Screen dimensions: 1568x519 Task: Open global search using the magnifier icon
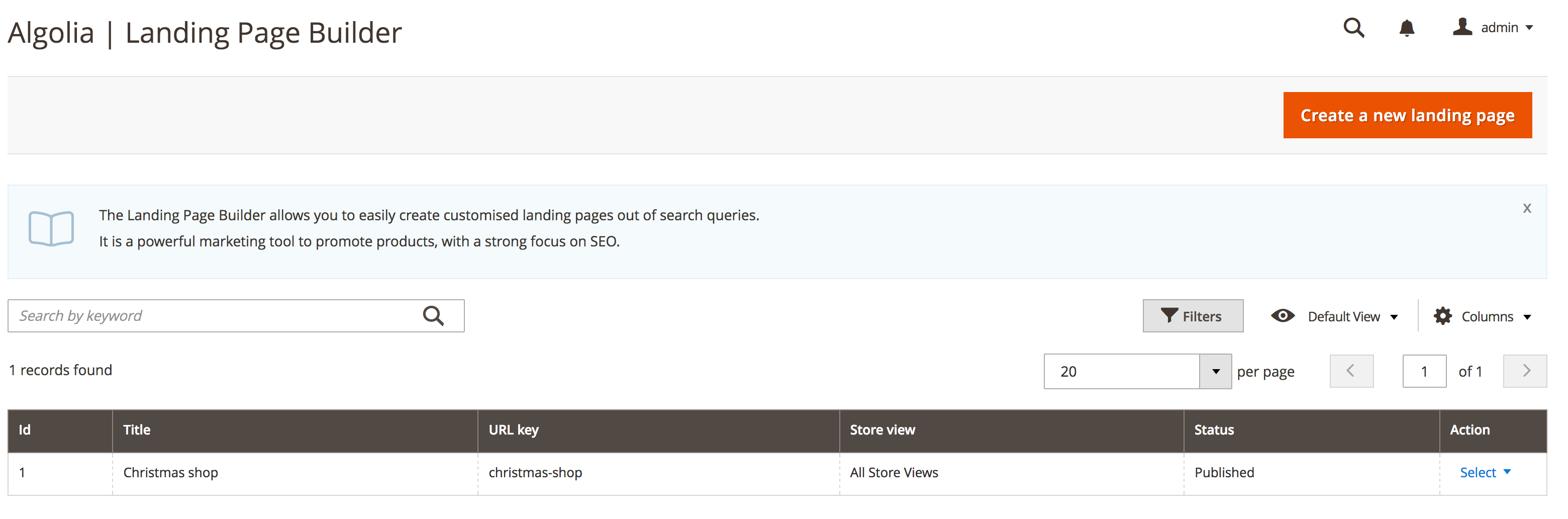[x=1354, y=28]
